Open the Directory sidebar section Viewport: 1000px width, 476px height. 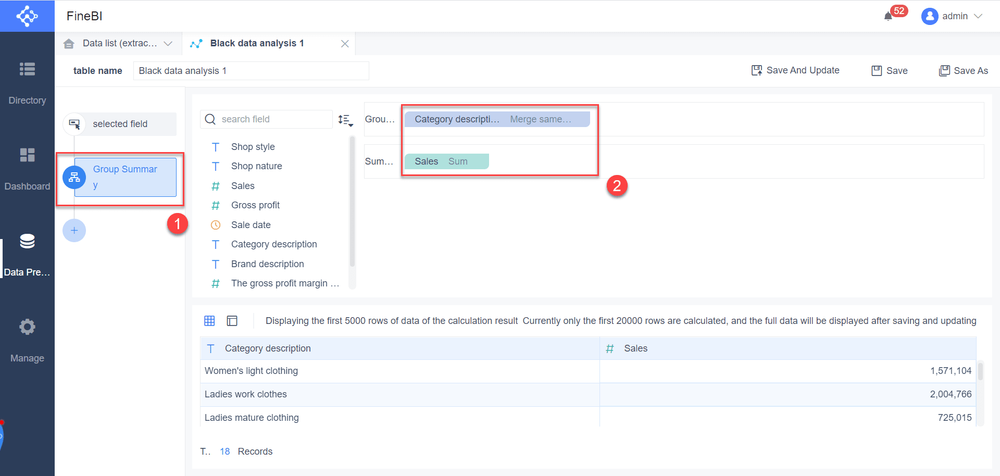coord(27,82)
